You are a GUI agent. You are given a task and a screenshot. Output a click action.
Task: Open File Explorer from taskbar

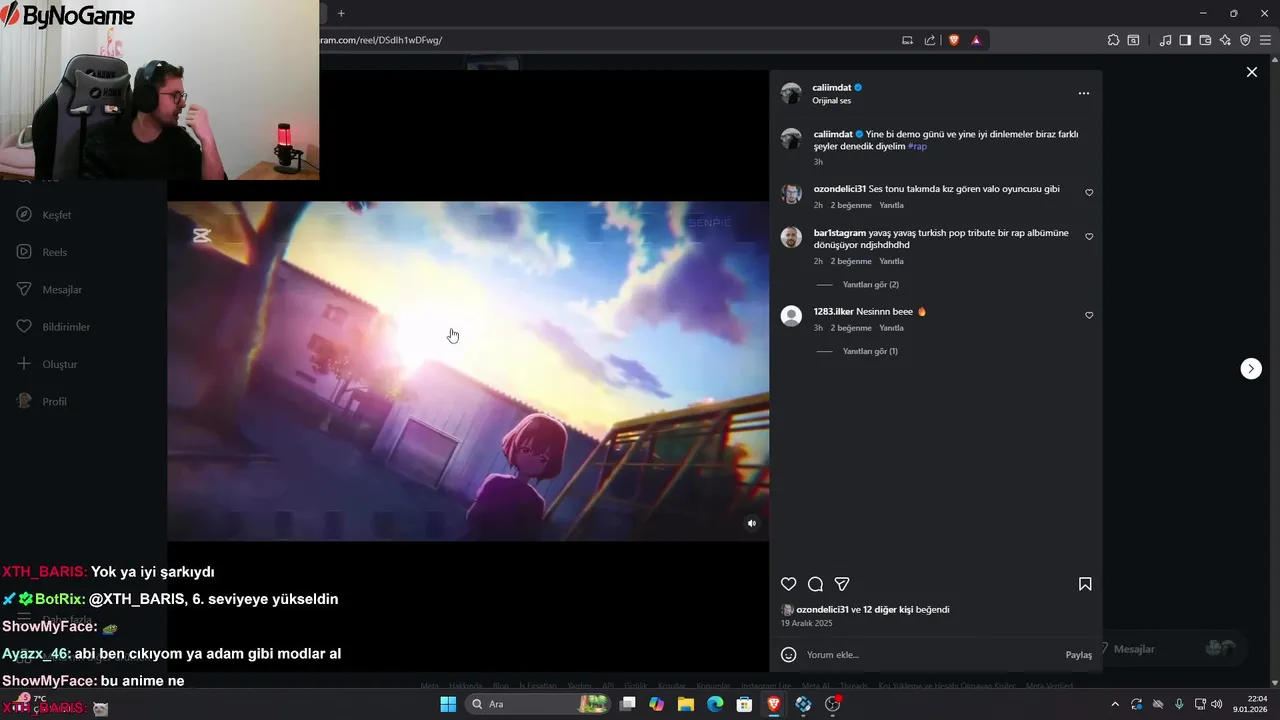click(686, 704)
